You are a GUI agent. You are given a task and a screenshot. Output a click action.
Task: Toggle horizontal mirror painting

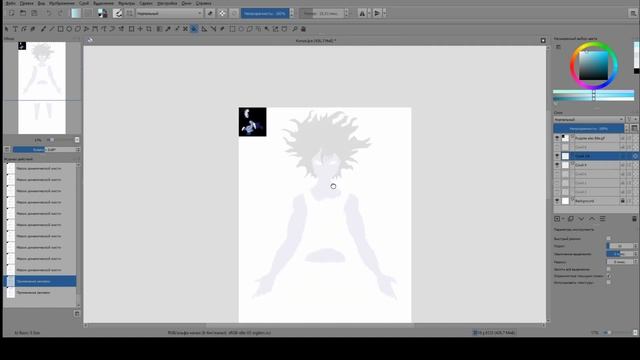[x=362, y=13]
